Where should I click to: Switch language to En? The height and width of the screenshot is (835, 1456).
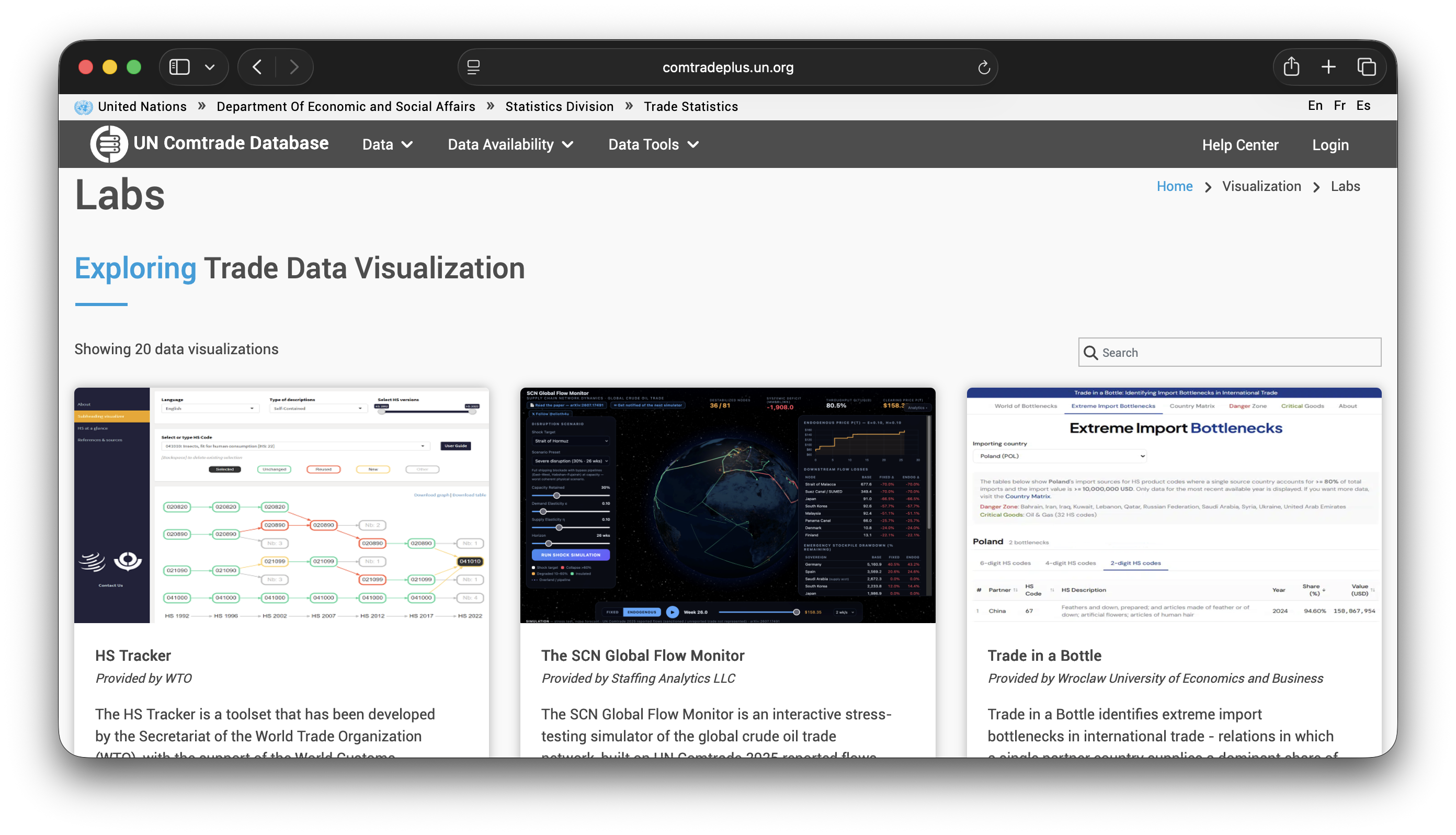tap(1315, 106)
